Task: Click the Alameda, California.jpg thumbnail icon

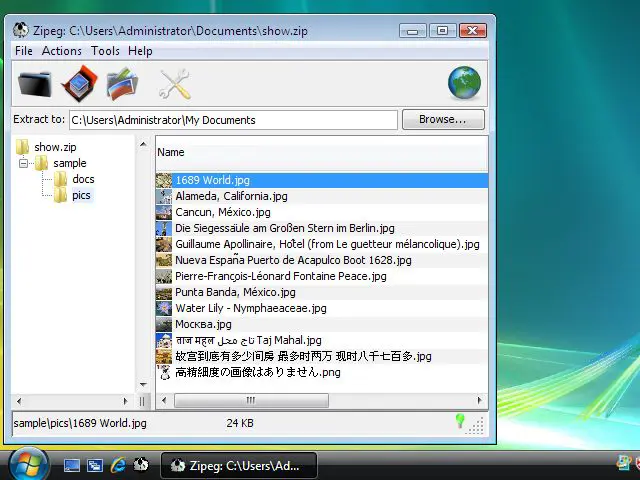Action: (164, 196)
